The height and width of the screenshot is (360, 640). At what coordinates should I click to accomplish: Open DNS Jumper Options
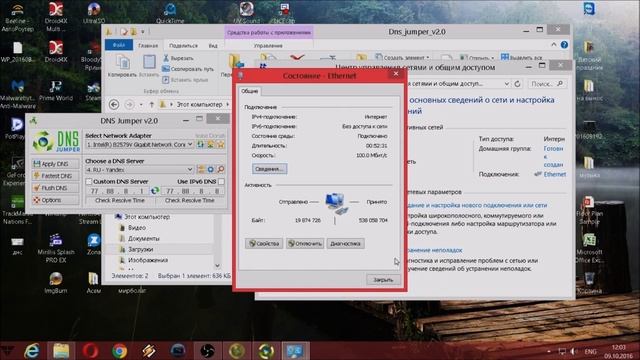pyautogui.click(x=55, y=200)
